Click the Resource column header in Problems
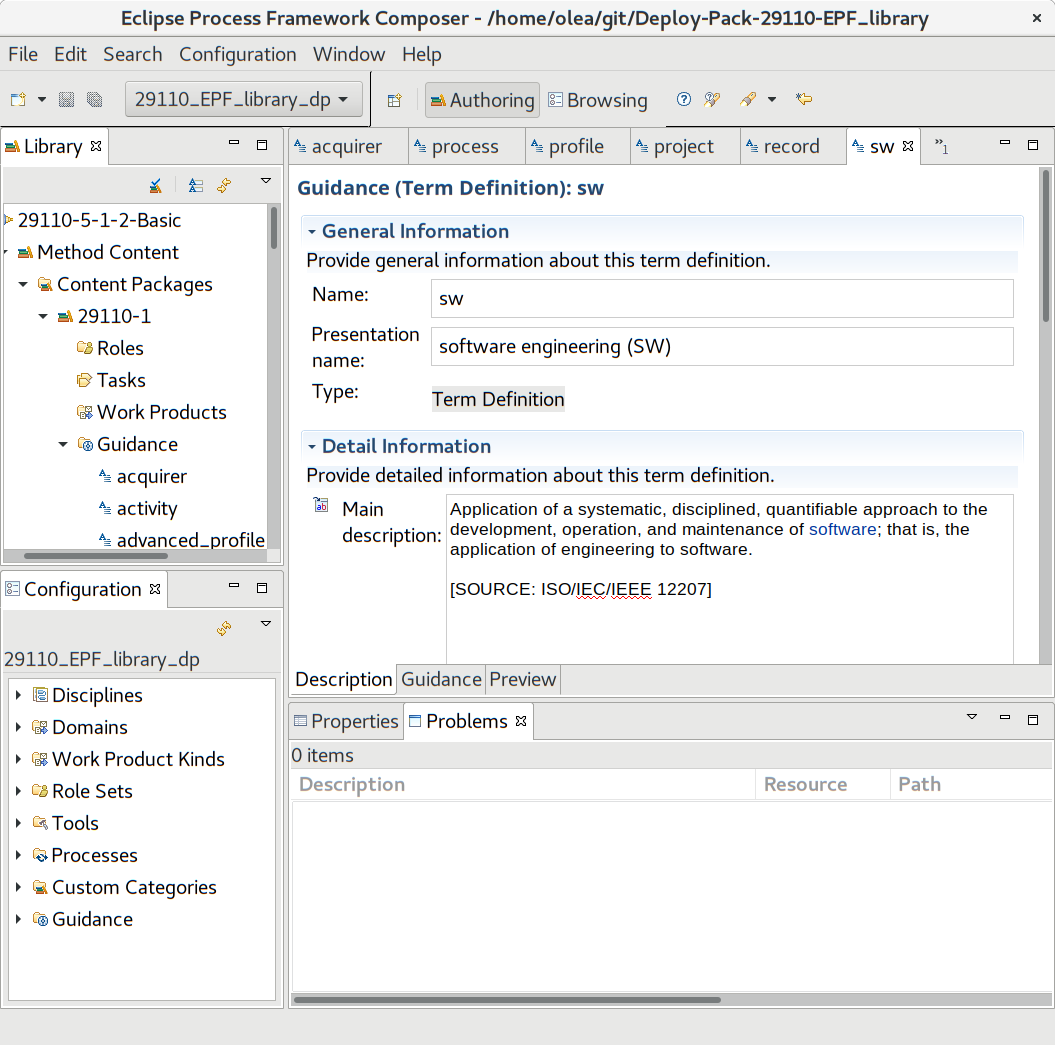Image resolution: width=1055 pixels, height=1045 pixels. [x=823, y=785]
